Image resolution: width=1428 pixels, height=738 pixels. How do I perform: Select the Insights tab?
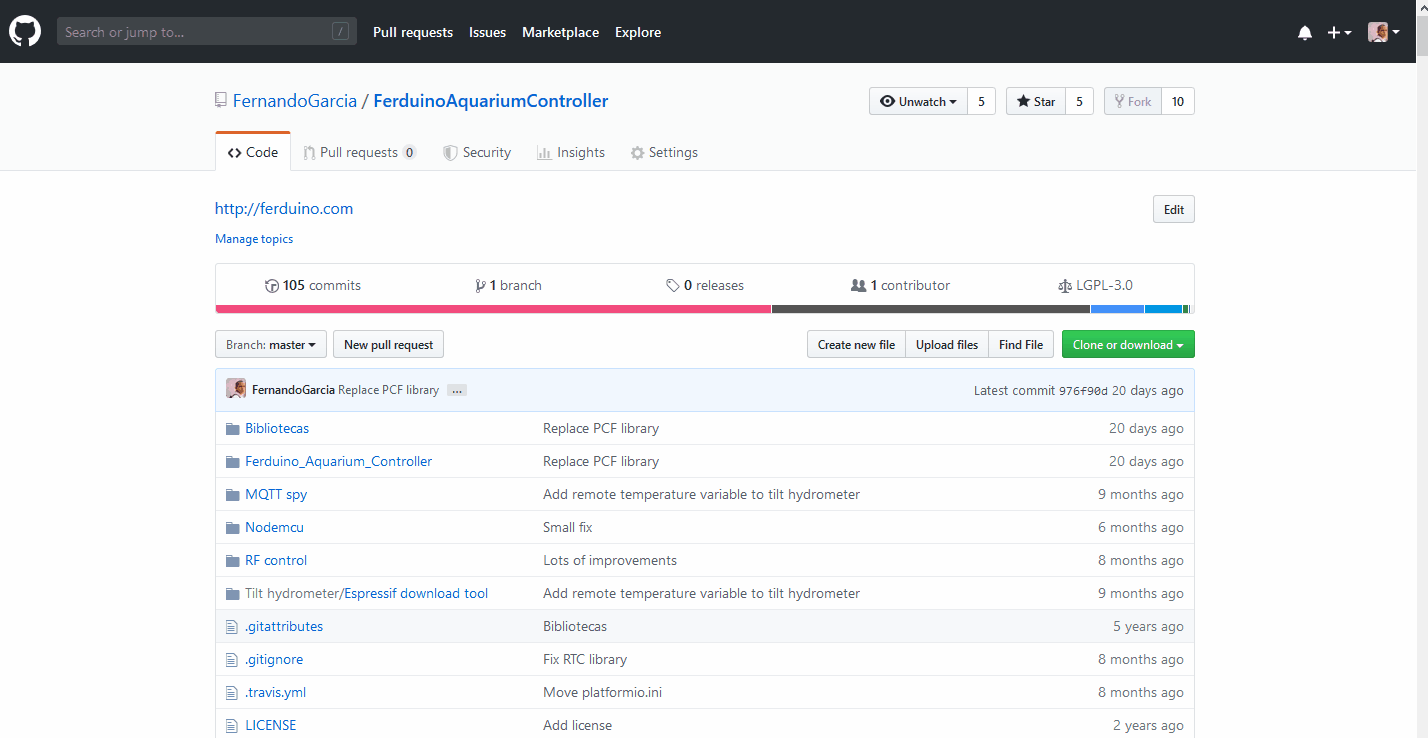click(571, 152)
